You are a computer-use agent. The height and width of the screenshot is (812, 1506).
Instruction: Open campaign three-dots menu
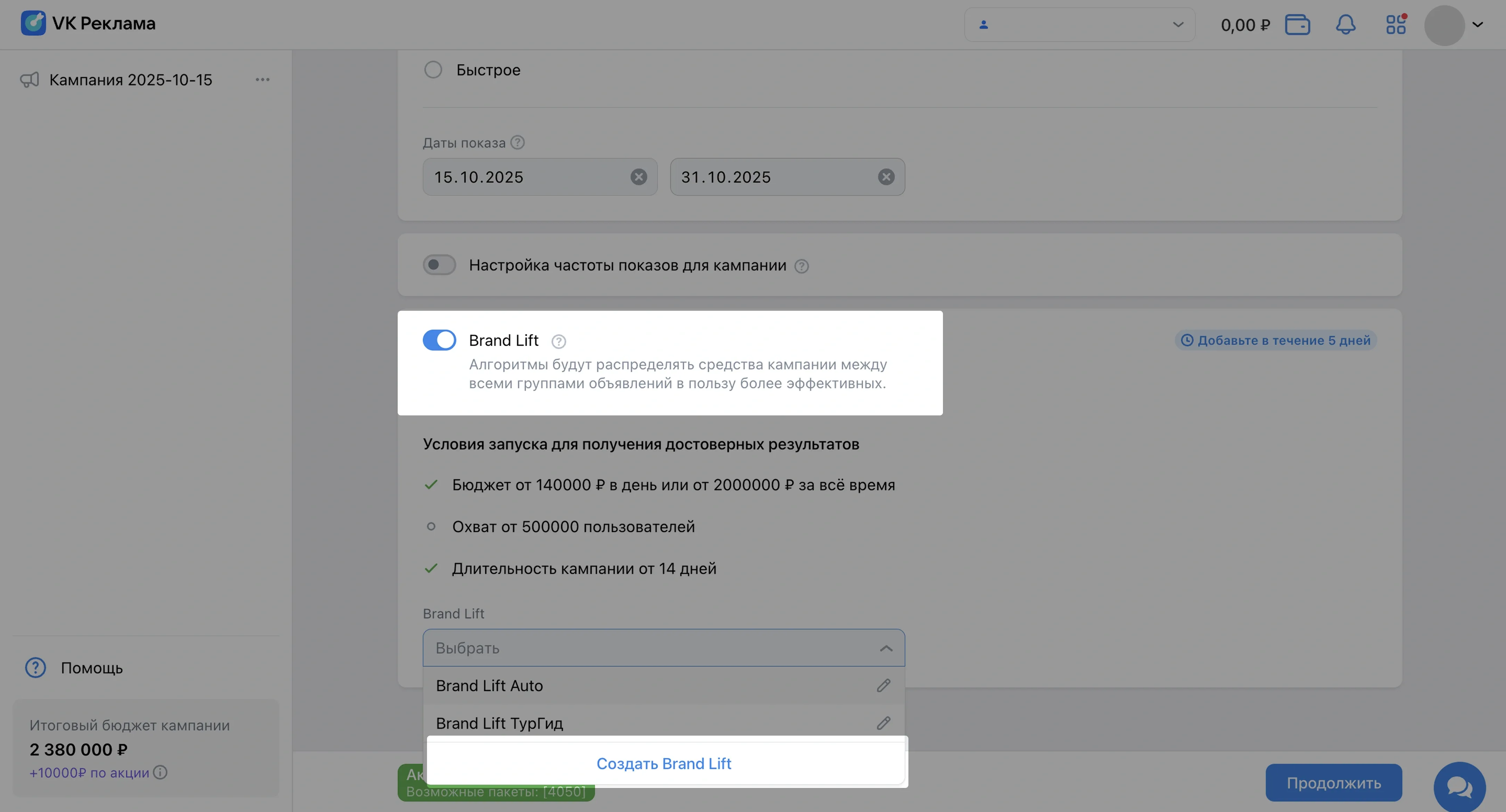pos(262,80)
